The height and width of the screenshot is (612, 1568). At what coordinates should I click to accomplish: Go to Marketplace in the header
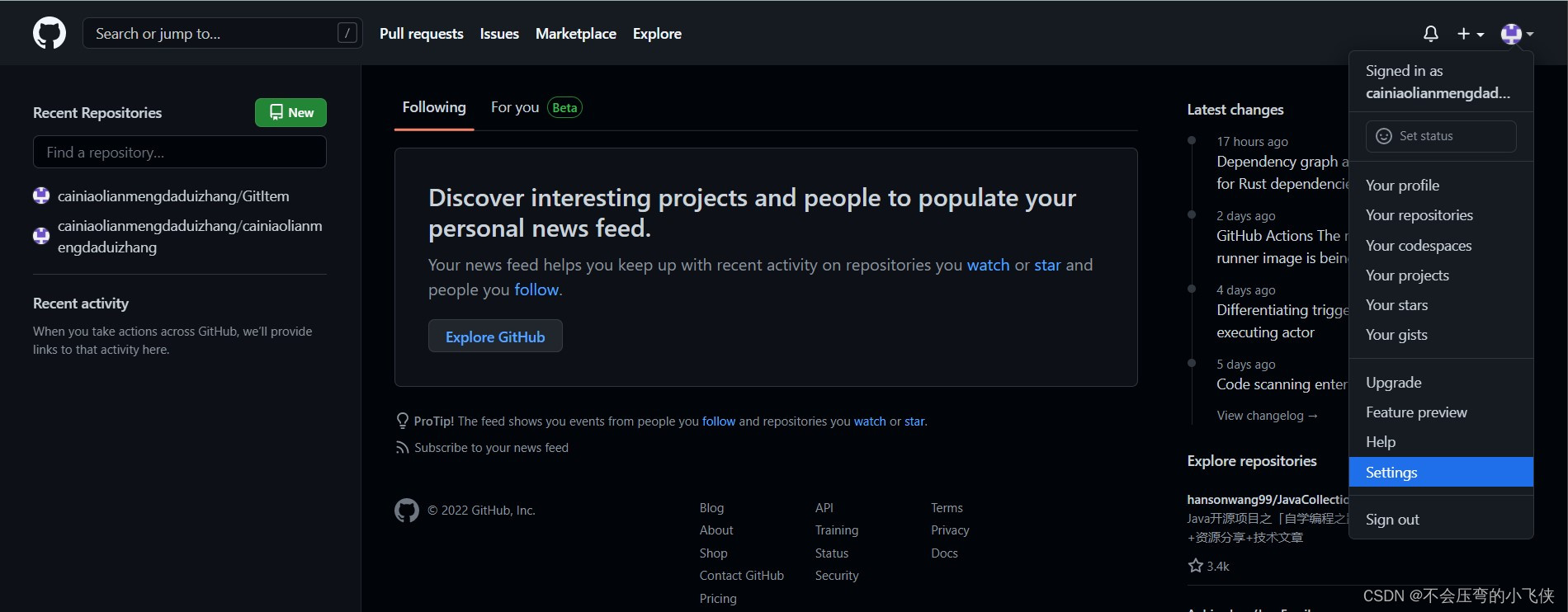[576, 34]
